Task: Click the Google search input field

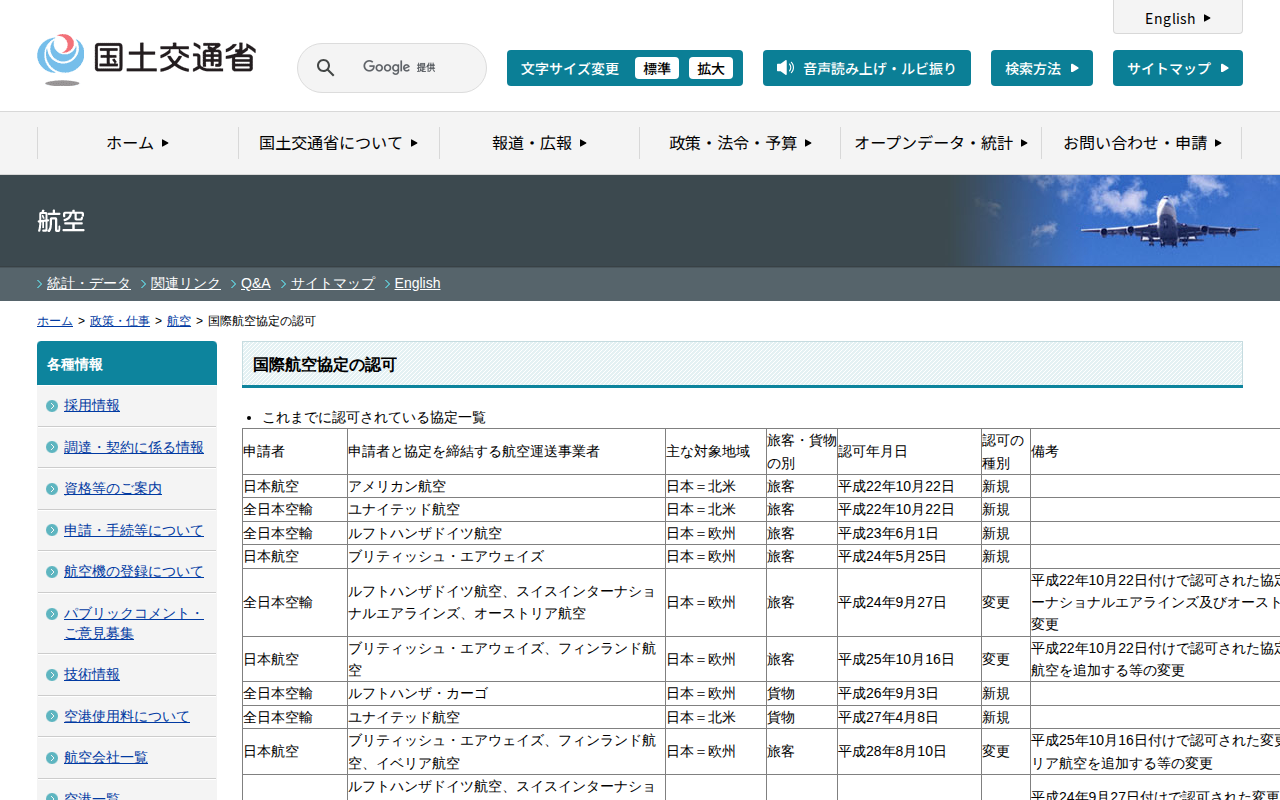Action: point(410,68)
